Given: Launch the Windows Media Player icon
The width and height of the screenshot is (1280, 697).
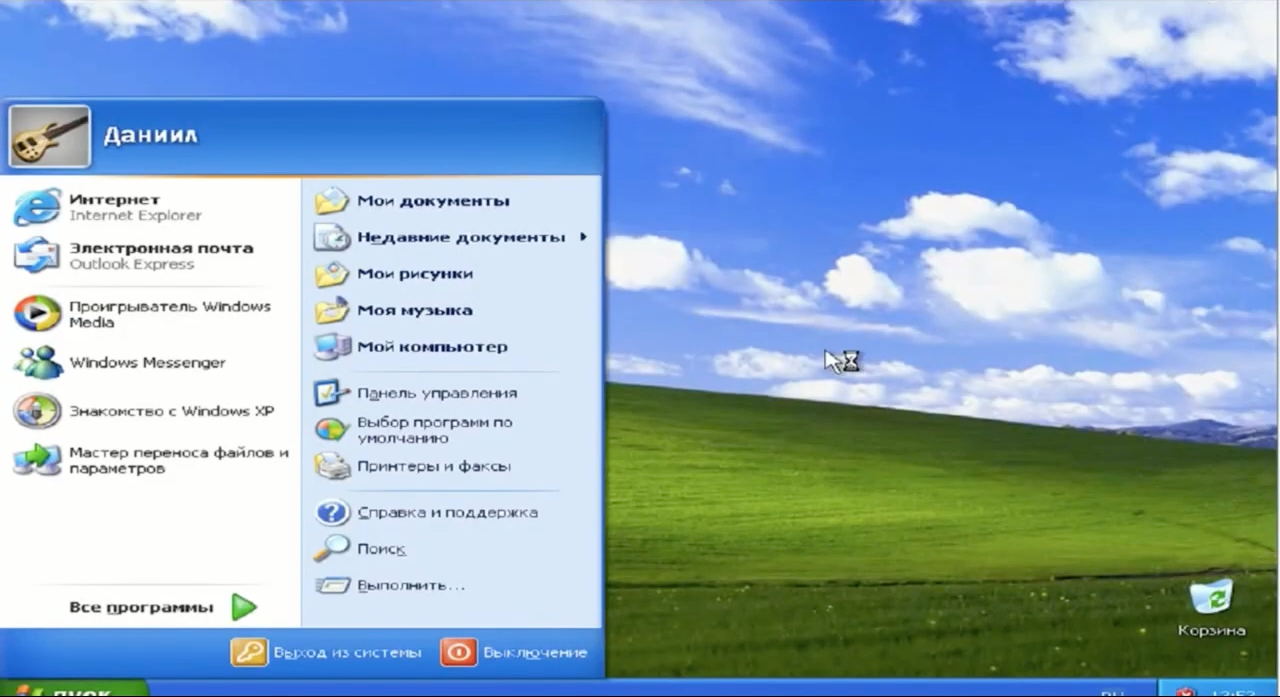Looking at the screenshot, I should click(x=37, y=314).
